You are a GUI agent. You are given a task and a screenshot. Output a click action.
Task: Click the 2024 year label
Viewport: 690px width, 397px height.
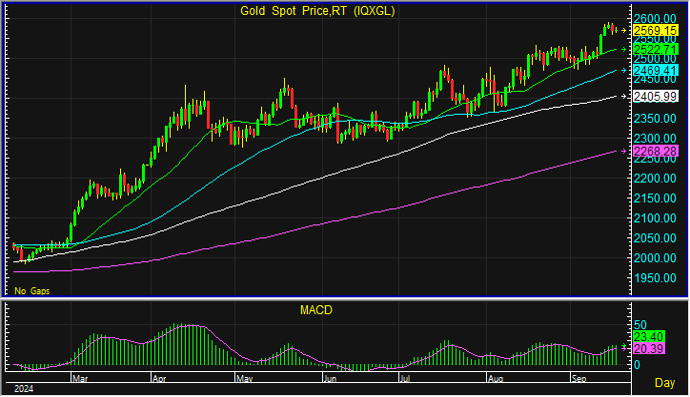pos(24,389)
